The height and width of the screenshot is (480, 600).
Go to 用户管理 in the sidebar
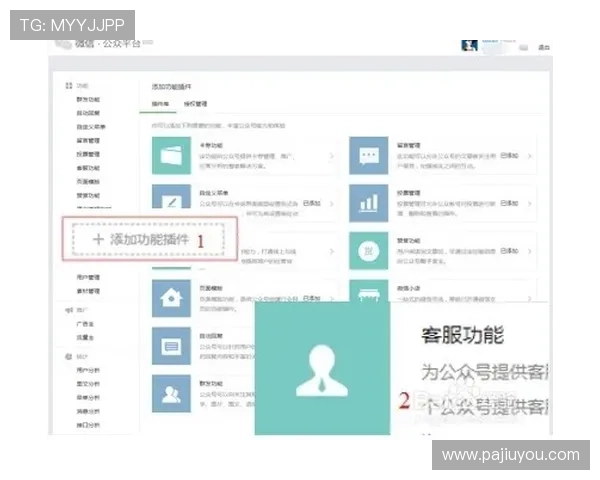click(88, 277)
